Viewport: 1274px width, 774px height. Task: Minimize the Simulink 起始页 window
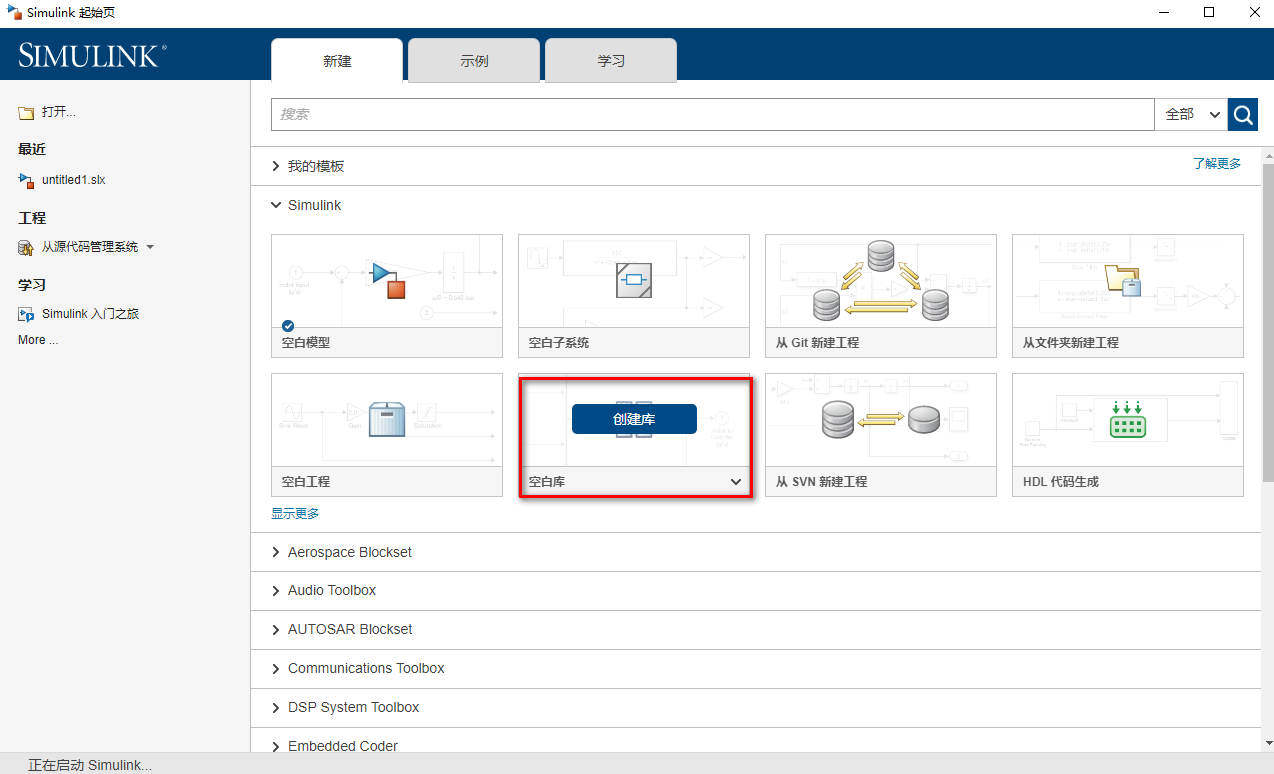(1164, 12)
